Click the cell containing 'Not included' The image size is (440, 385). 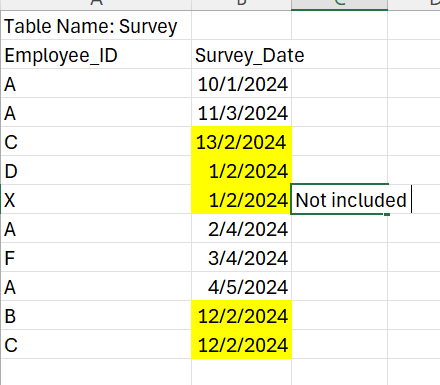pyautogui.click(x=340, y=199)
